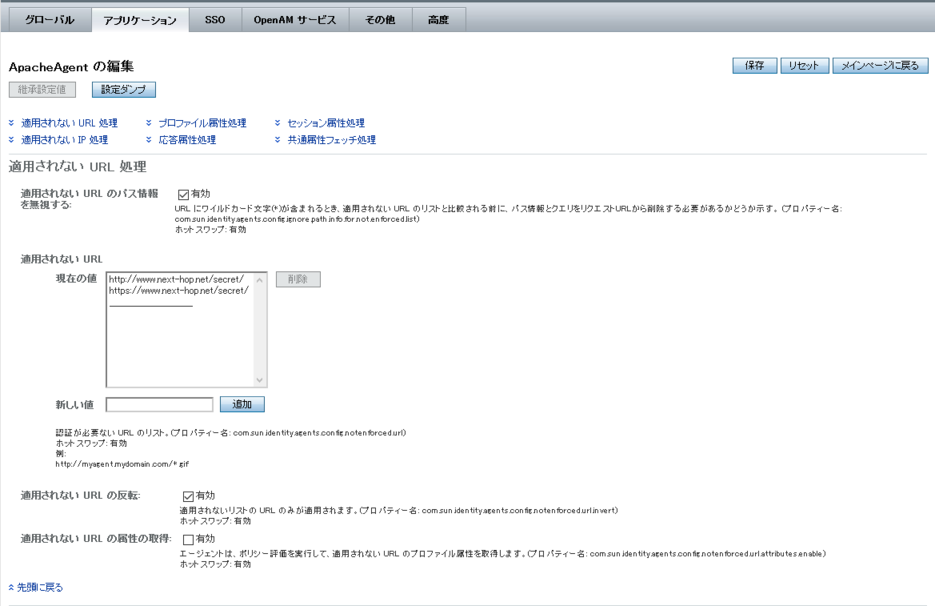Switch to the グローバル tab
The image size is (935, 606).
pos(52,18)
